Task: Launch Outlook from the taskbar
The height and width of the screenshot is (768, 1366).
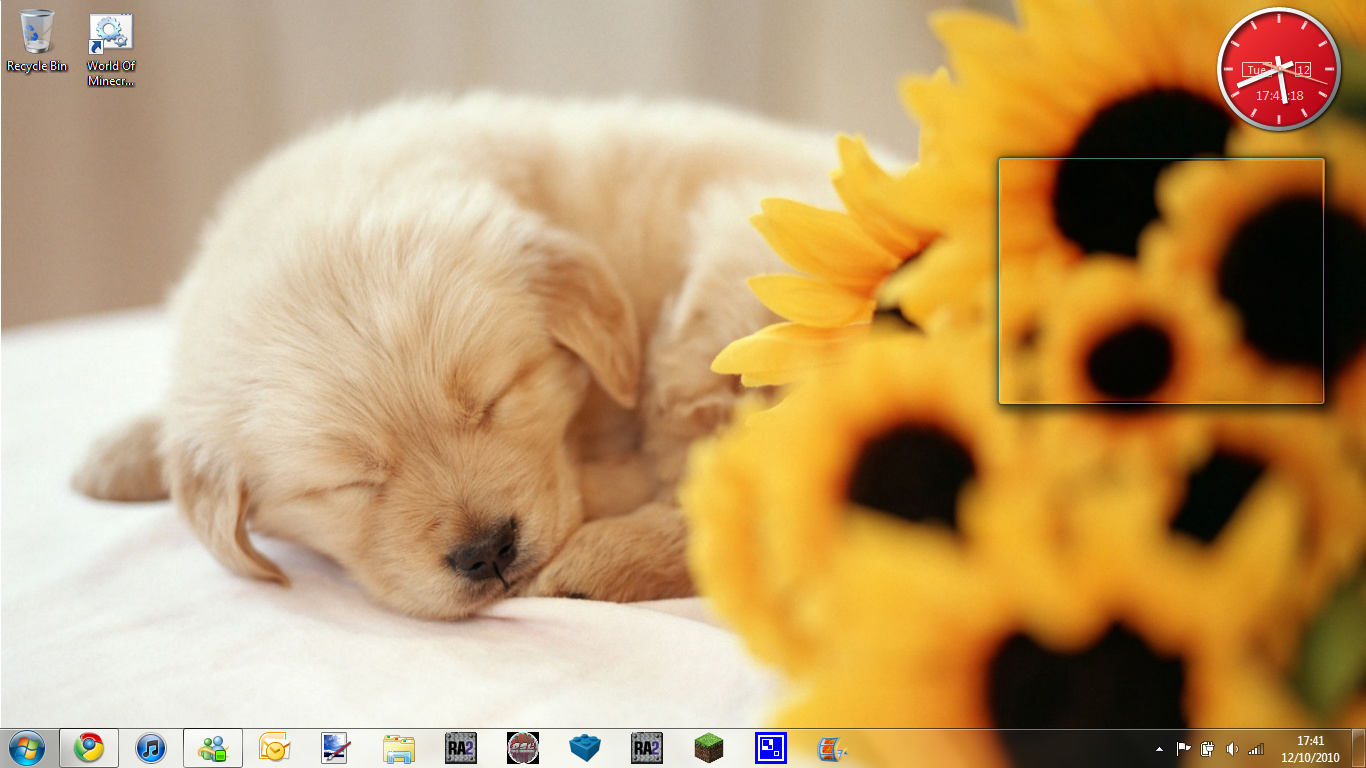Action: pyautogui.click(x=274, y=748)
